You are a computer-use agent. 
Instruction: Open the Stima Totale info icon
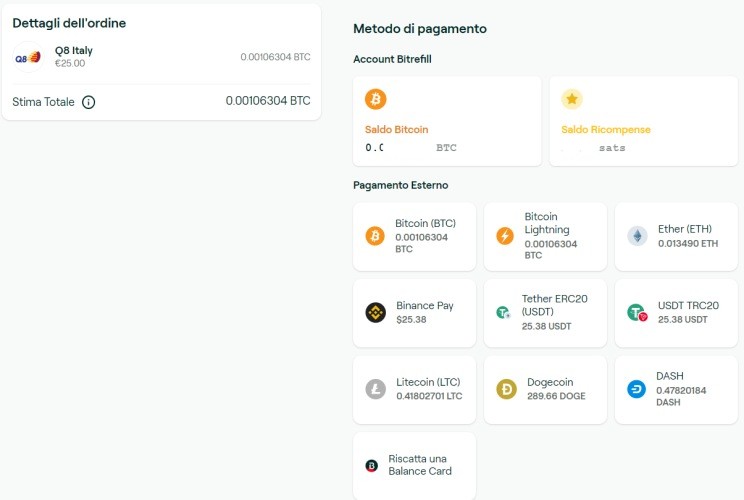point(89,102)
